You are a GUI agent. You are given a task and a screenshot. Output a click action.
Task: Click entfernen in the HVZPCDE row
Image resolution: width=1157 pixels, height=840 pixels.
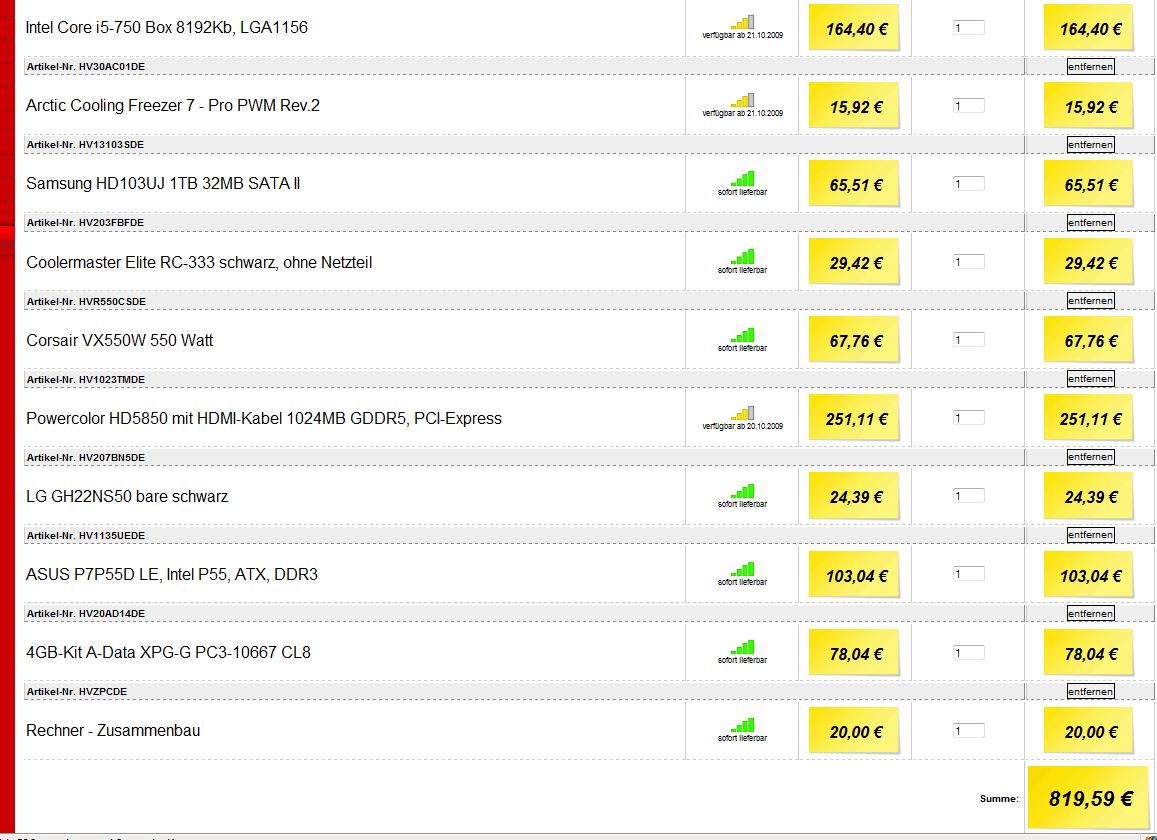click(1091, 692)
